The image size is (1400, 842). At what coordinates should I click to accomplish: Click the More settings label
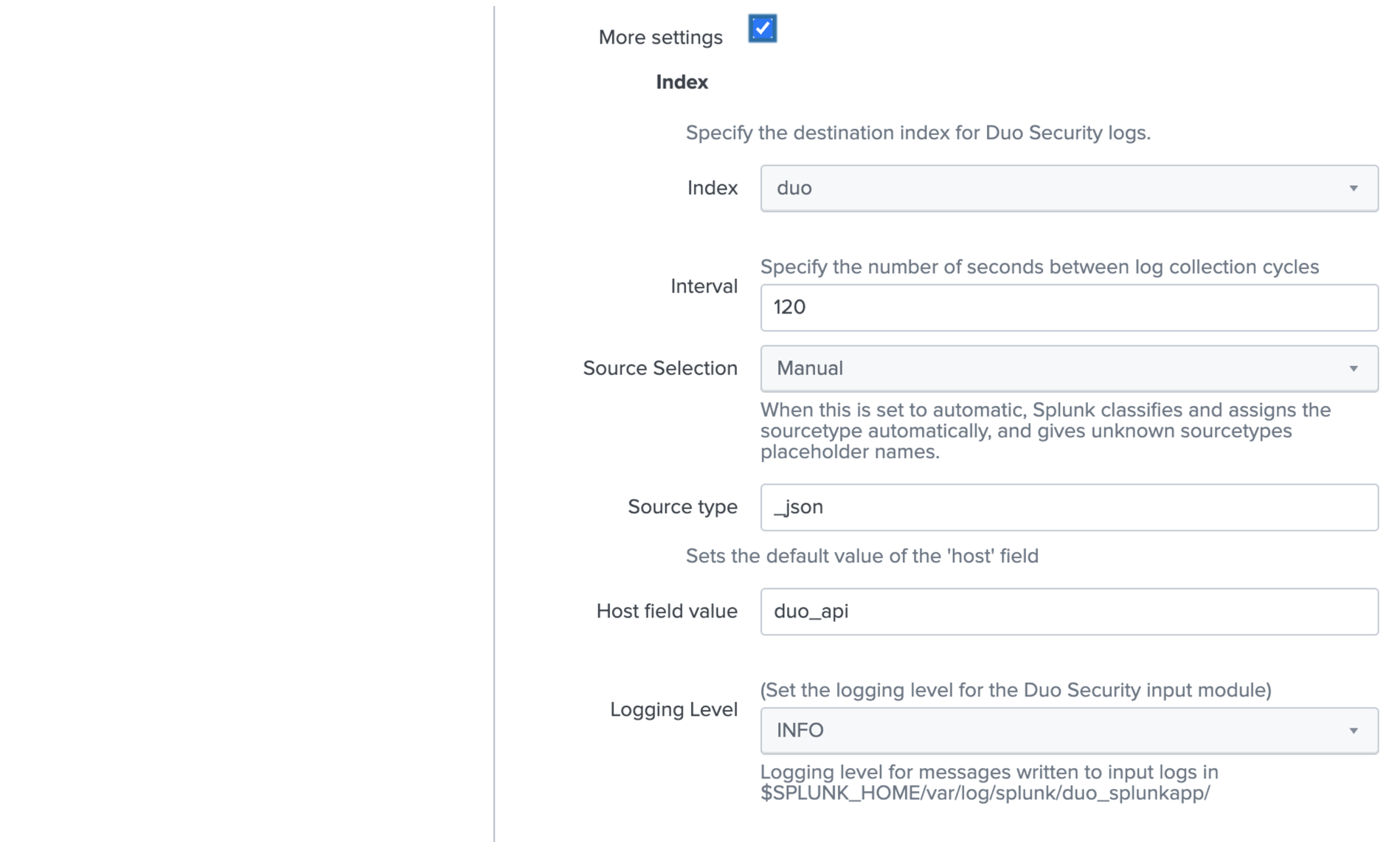[660, 37]
